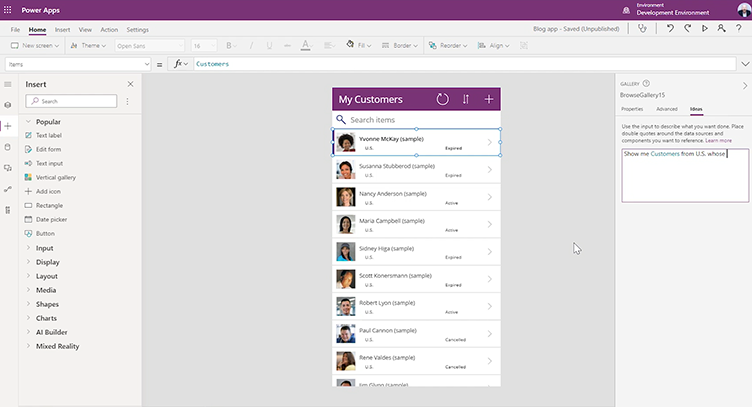Toggle italic formatting

point(251,46)
